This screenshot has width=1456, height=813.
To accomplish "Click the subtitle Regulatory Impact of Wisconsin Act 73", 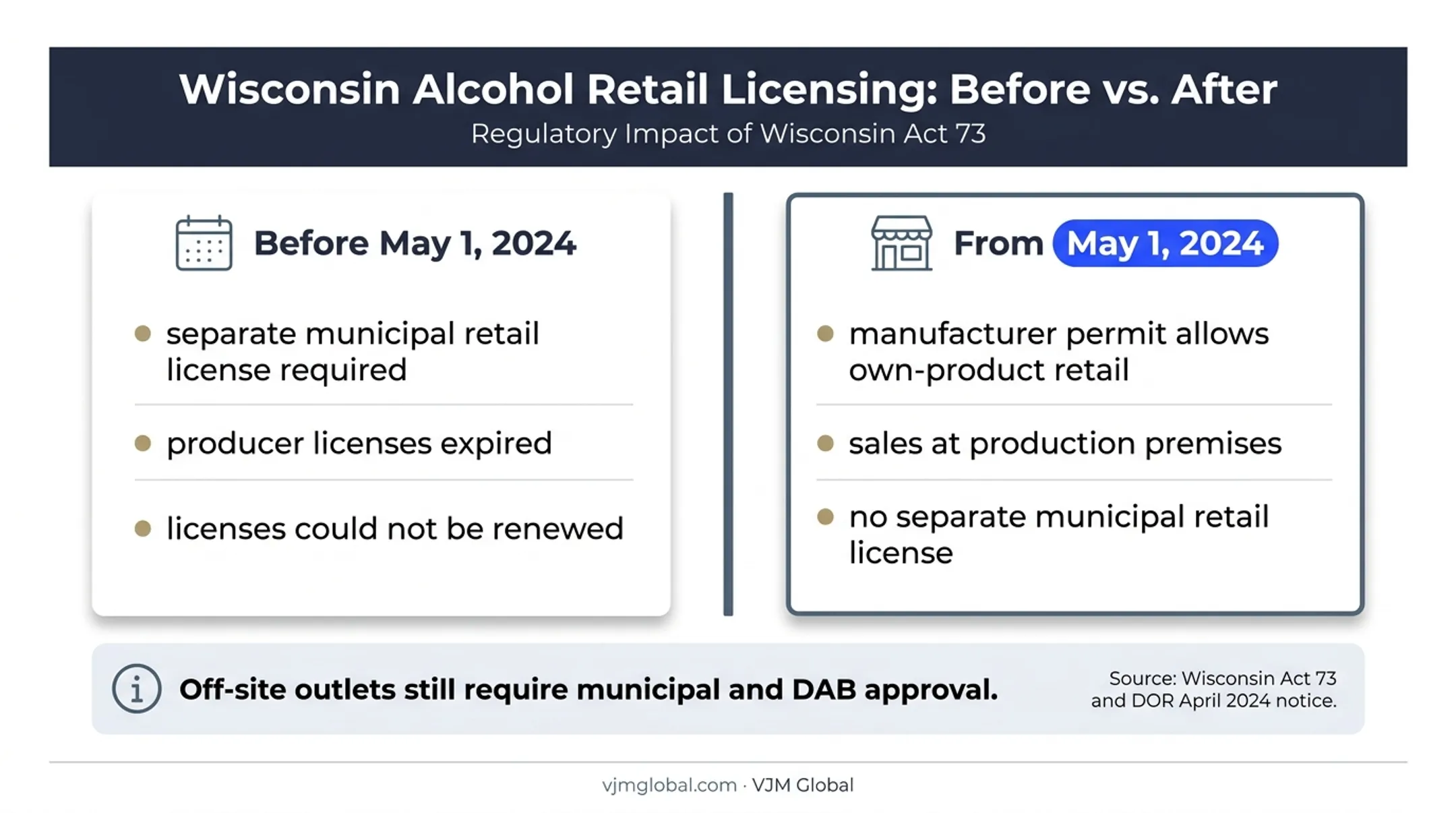I will point(728,133).
